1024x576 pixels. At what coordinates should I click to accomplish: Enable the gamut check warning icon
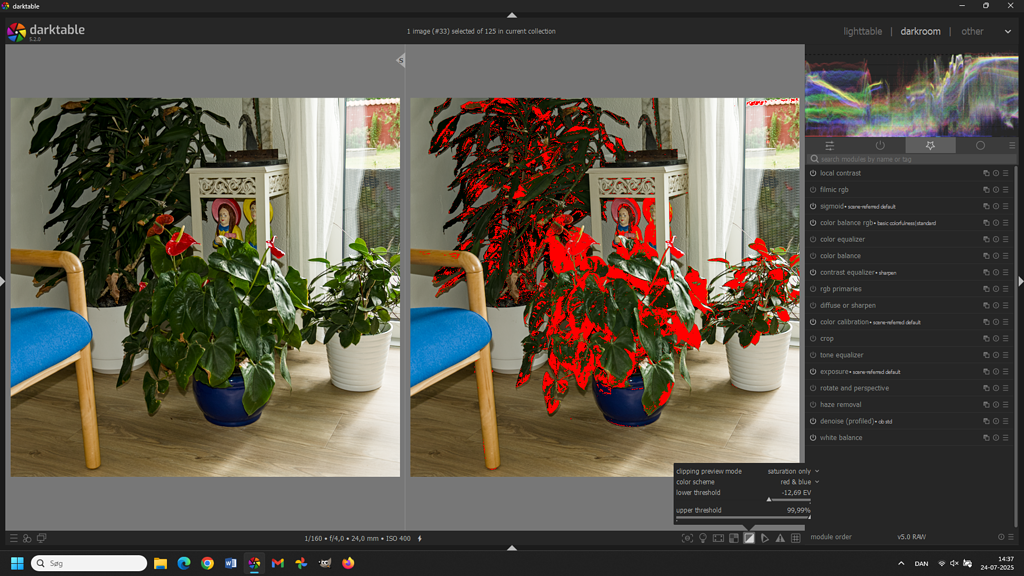click(778, 538)
